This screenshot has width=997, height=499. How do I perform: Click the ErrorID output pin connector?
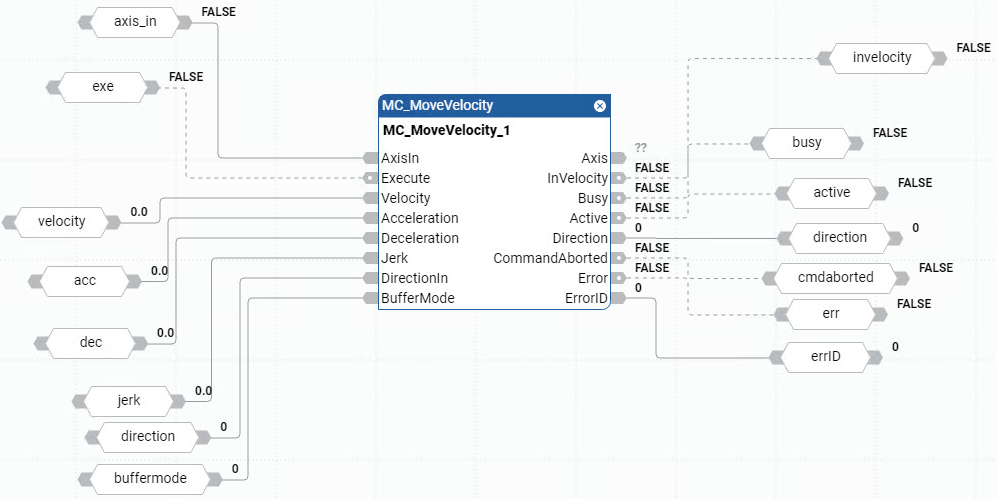[619, 298]
